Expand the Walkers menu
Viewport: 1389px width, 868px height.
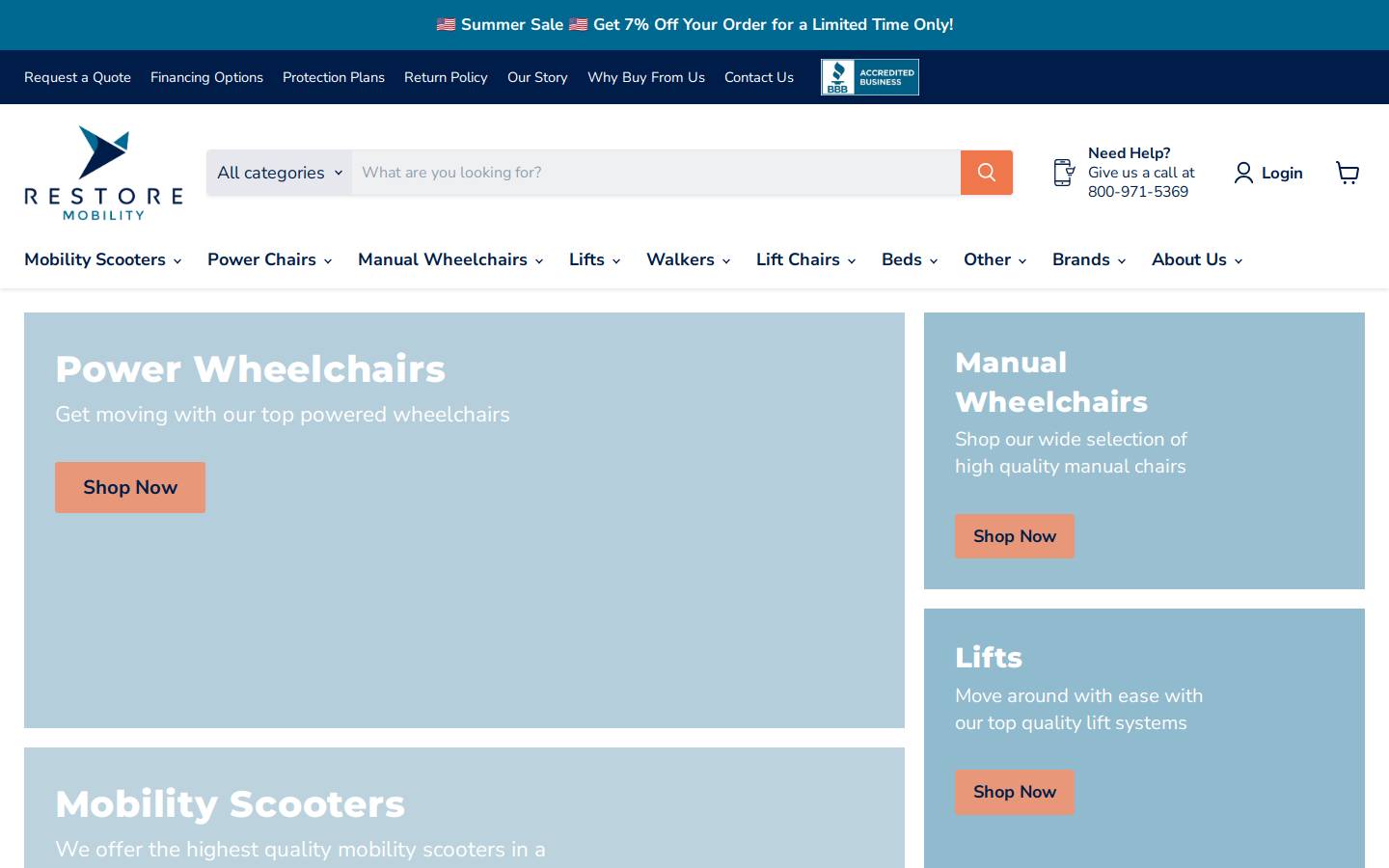tap(688, 259)
